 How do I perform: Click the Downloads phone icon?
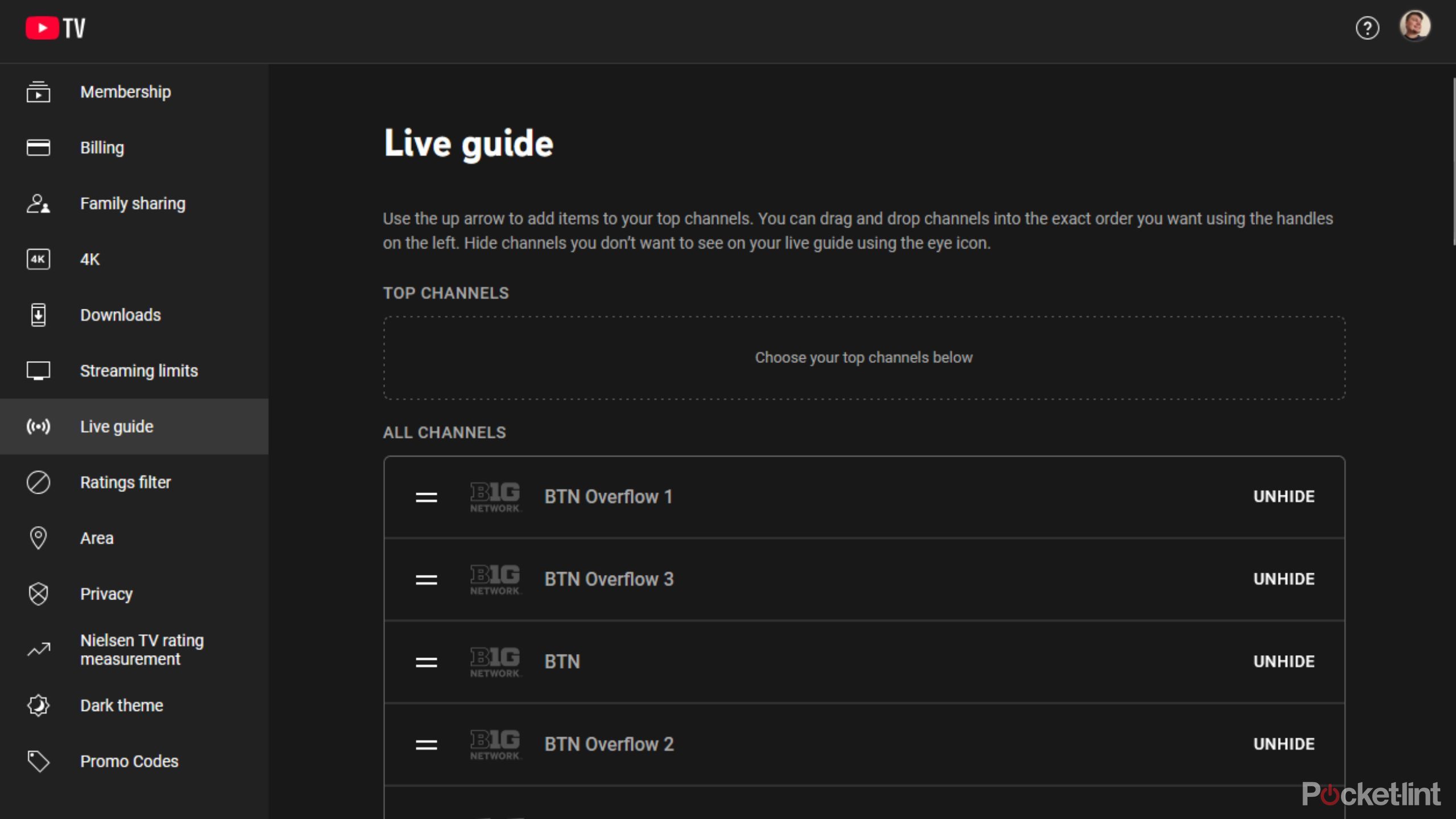point(38,315)
